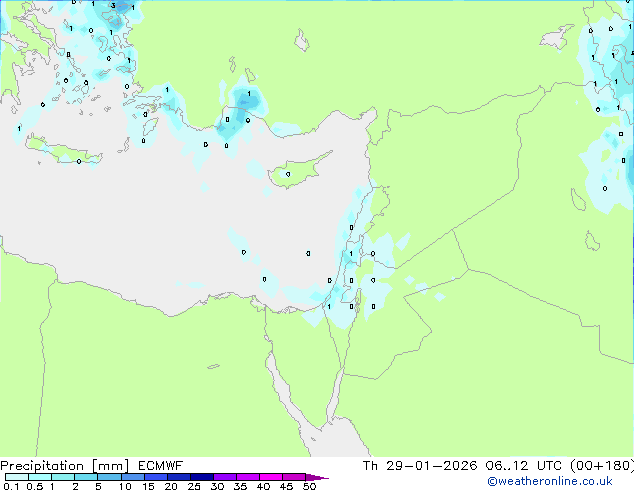Image resolution: width=634 pixels, height=490 pixels.
Task: Pick the legend swatch between 10 and 15
Action: point(133,477)
